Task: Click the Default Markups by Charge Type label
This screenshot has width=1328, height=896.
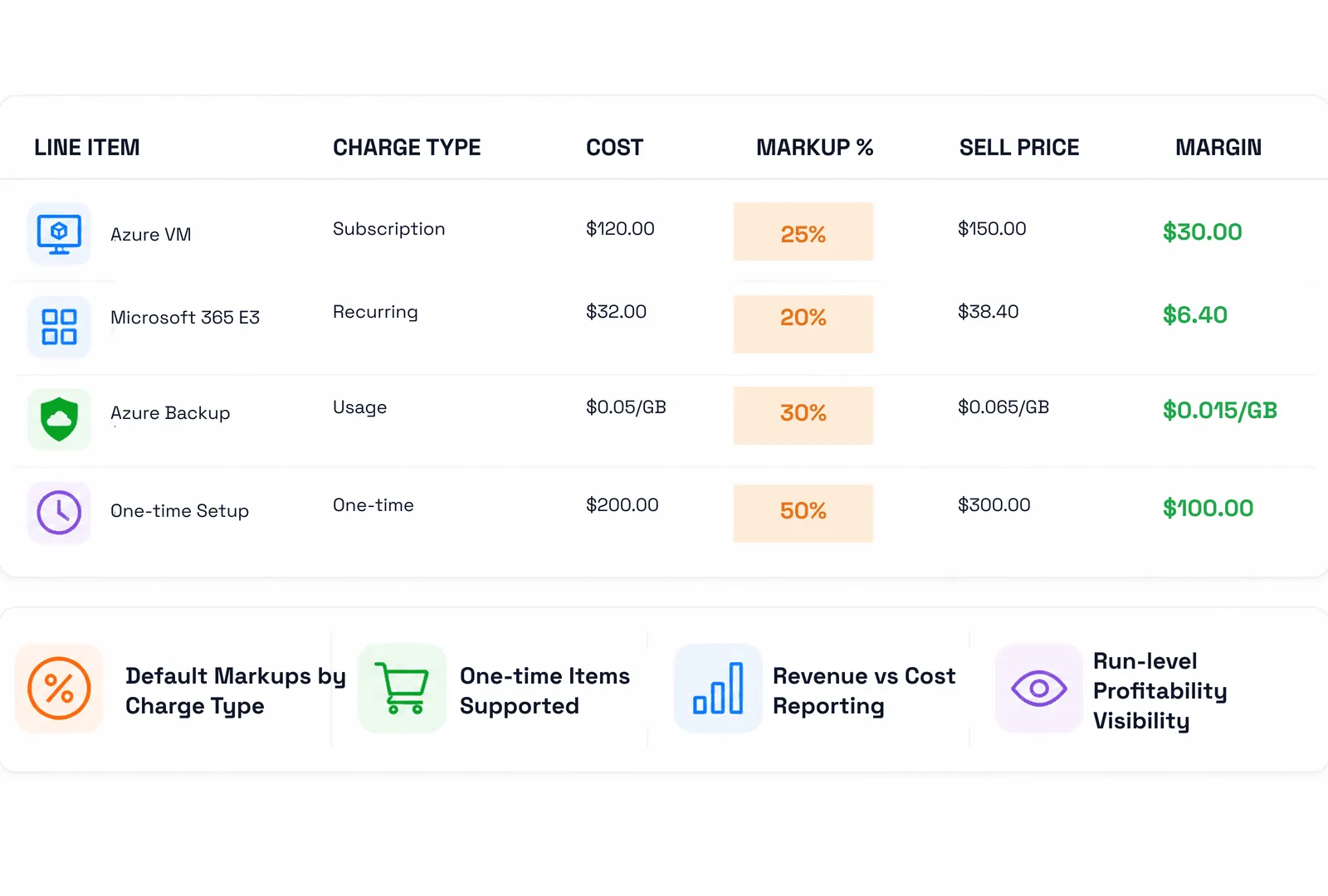Action: coord(236,691)
